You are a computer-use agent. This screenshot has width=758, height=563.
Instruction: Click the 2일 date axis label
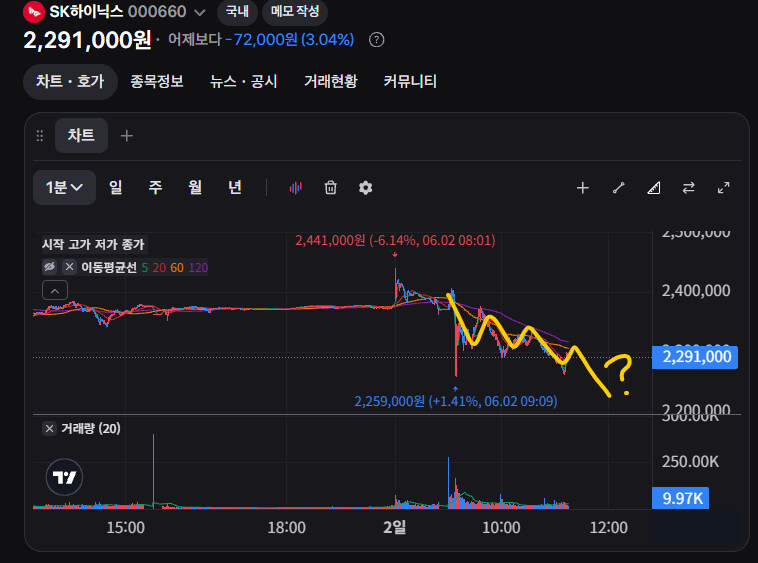click(394, 527)
